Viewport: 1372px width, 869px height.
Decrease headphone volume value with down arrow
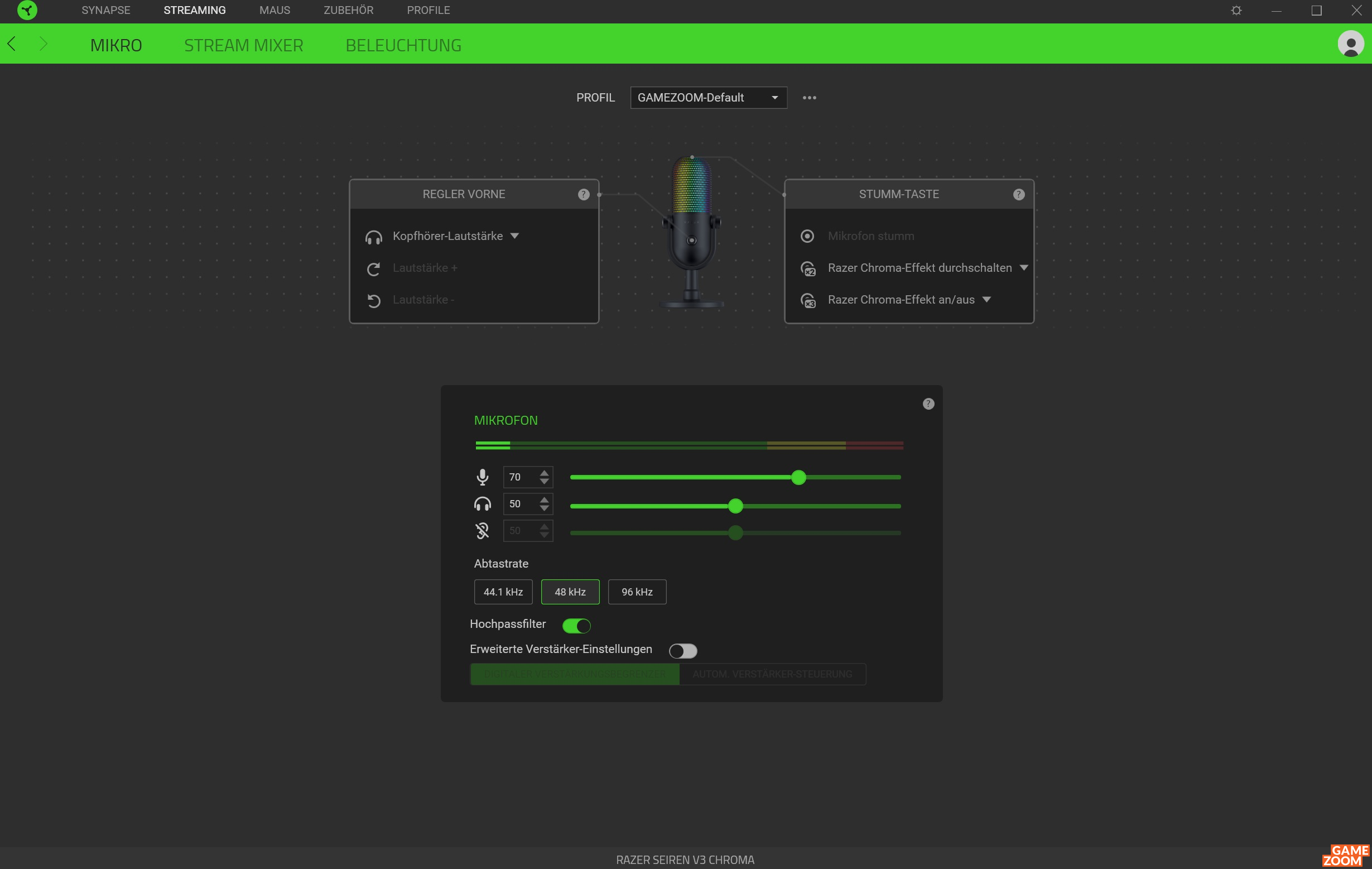point(544,509)
